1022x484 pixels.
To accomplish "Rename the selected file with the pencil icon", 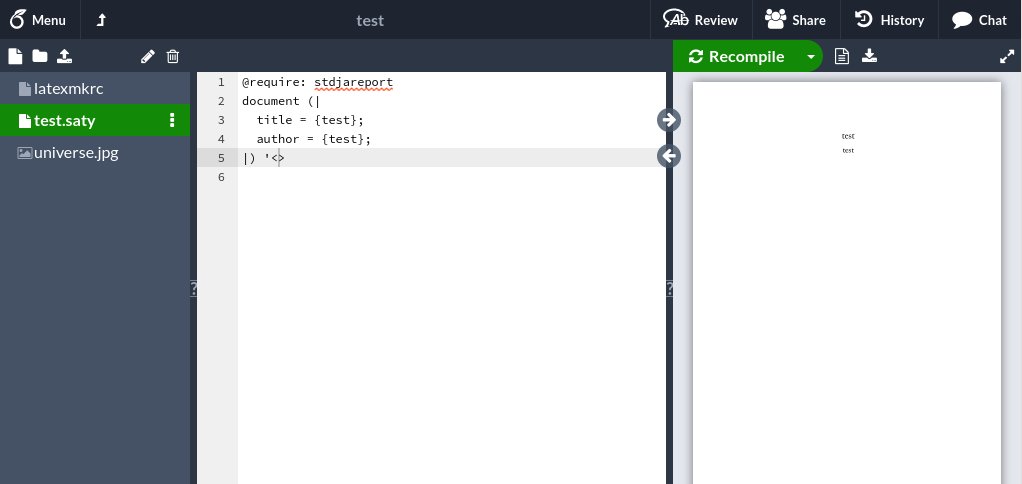I will (148, 57).
